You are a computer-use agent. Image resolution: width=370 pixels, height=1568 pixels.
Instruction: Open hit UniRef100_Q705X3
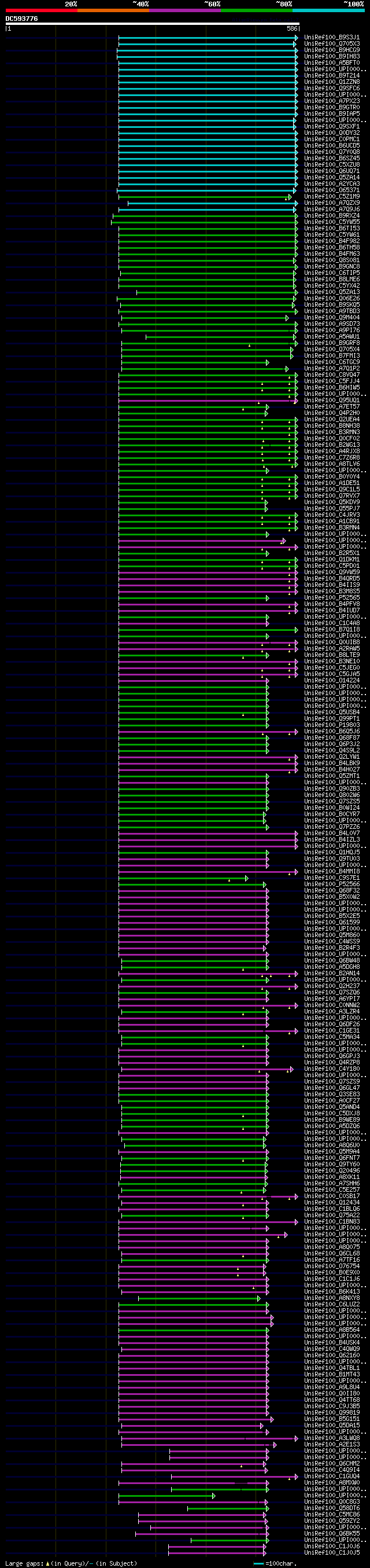(332, 44)
